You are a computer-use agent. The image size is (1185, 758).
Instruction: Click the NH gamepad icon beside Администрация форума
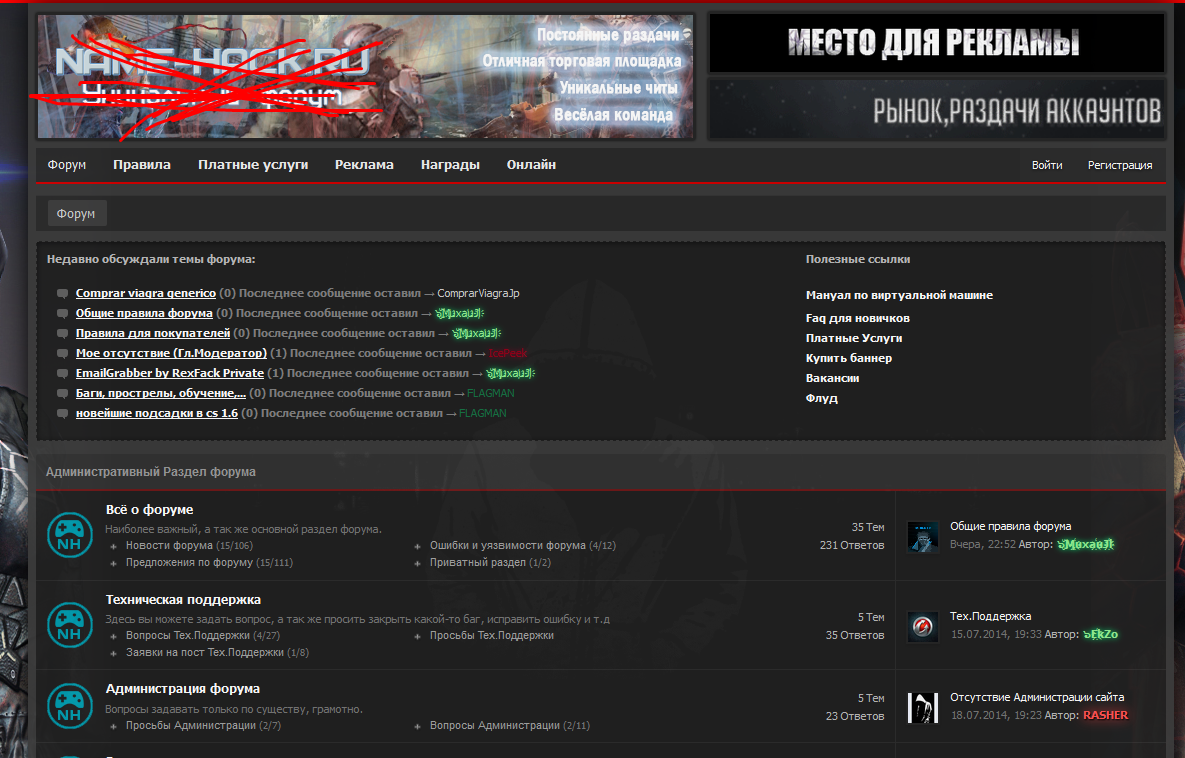click(70, 706)
